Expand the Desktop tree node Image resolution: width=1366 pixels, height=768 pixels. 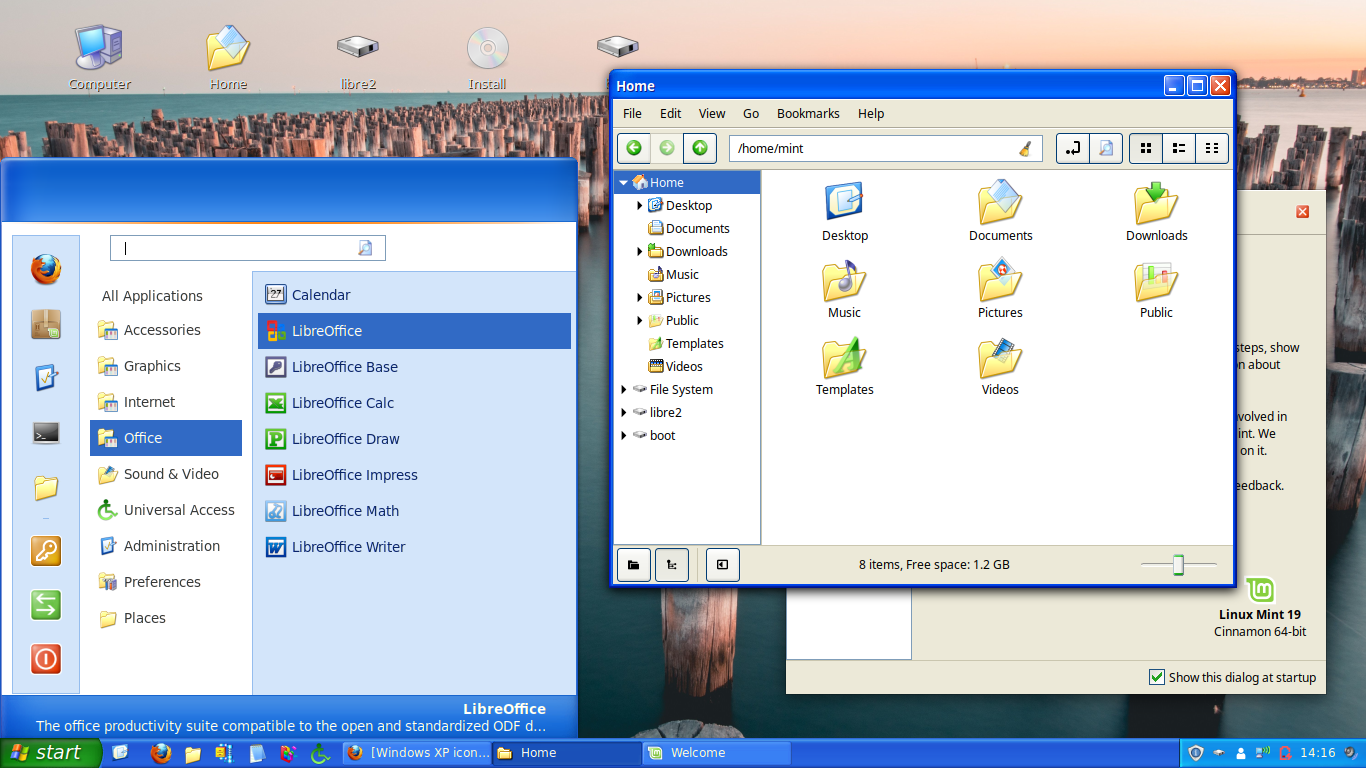[640, 205]
